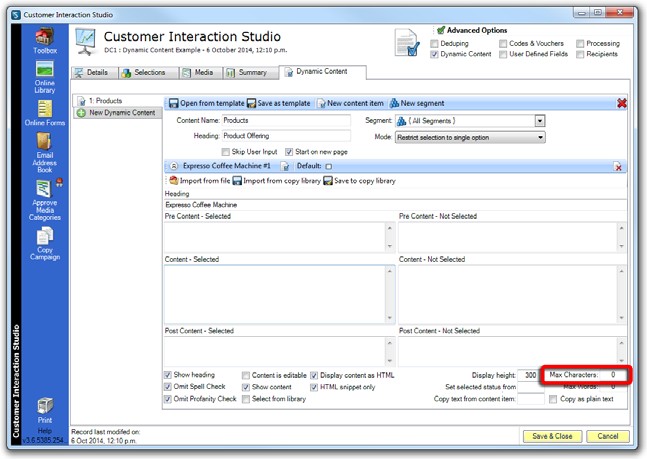Enable the Recipients checkbox
Image resolution: width=647 pixels, height=459 pixels.
[x=580, y=54]
